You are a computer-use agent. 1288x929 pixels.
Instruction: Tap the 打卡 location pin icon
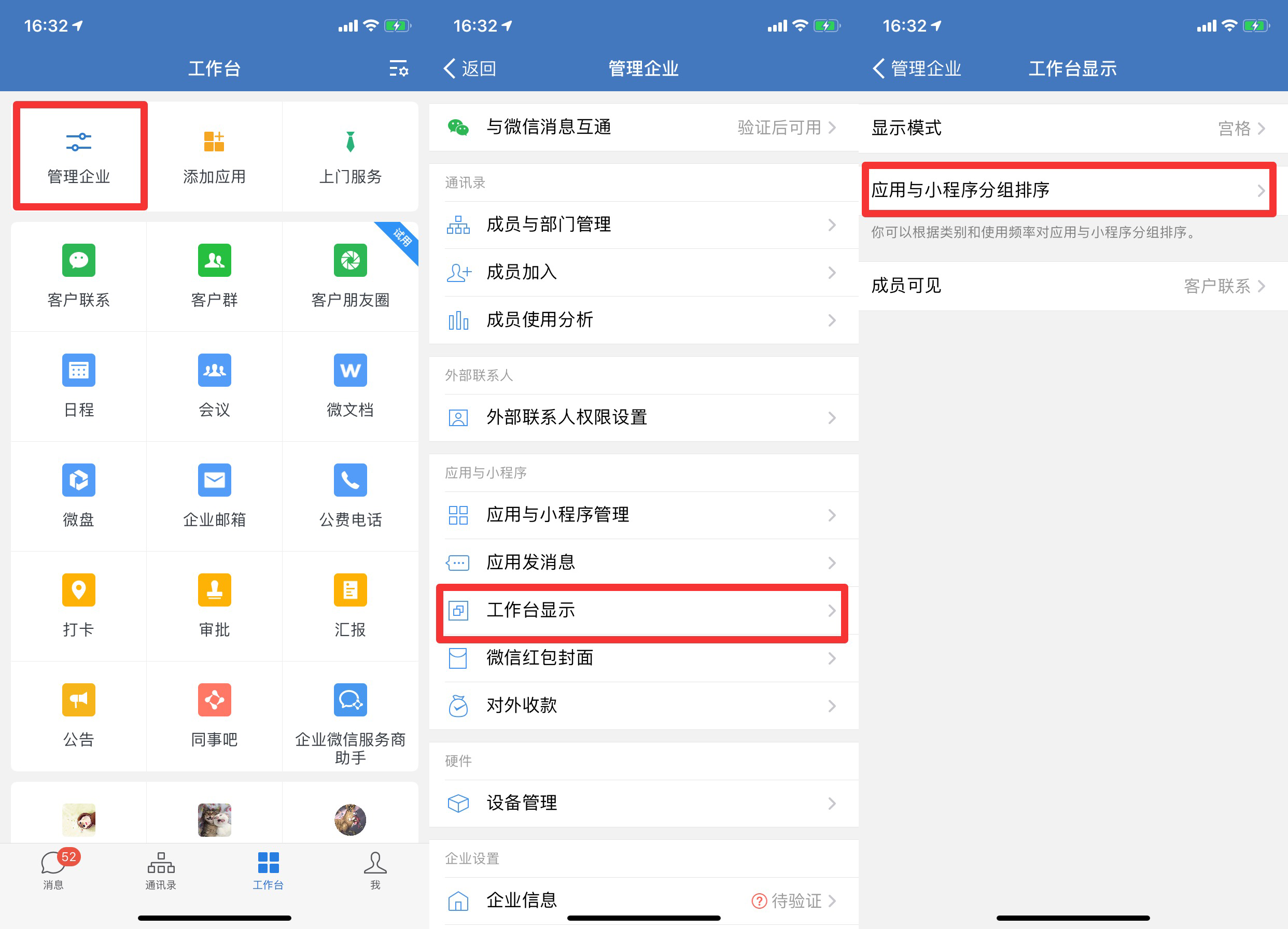coord(78,590)
